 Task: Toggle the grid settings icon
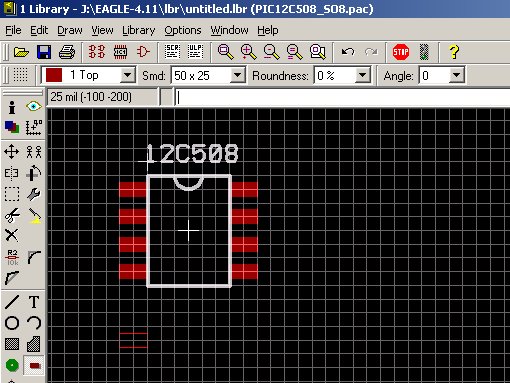pos(20,75)
